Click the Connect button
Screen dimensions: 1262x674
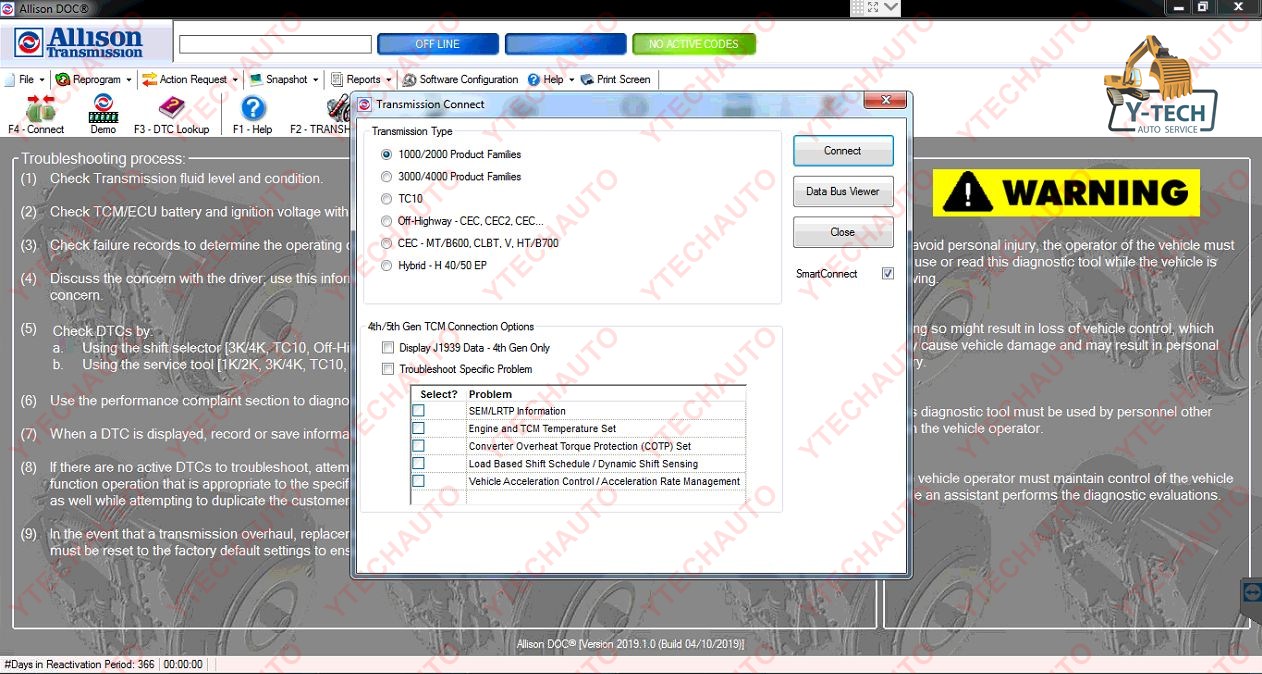842,149
